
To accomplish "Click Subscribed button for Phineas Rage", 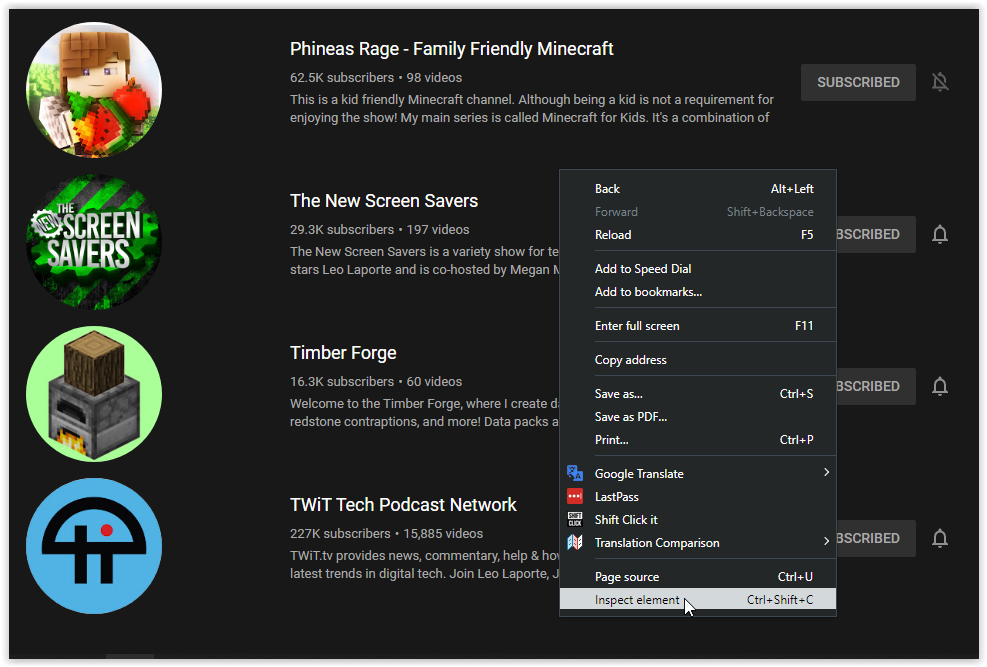I will pyautogui.click(x=858, y=82).
